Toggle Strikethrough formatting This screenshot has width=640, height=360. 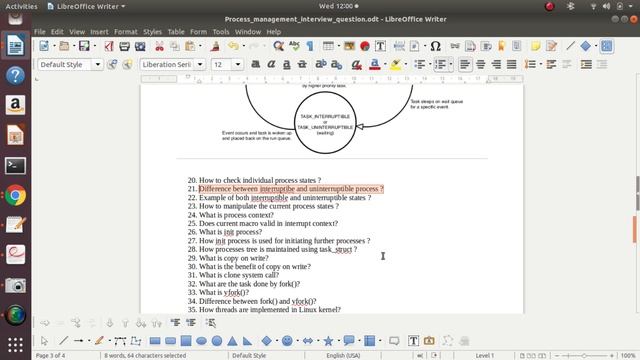[302, 64]
